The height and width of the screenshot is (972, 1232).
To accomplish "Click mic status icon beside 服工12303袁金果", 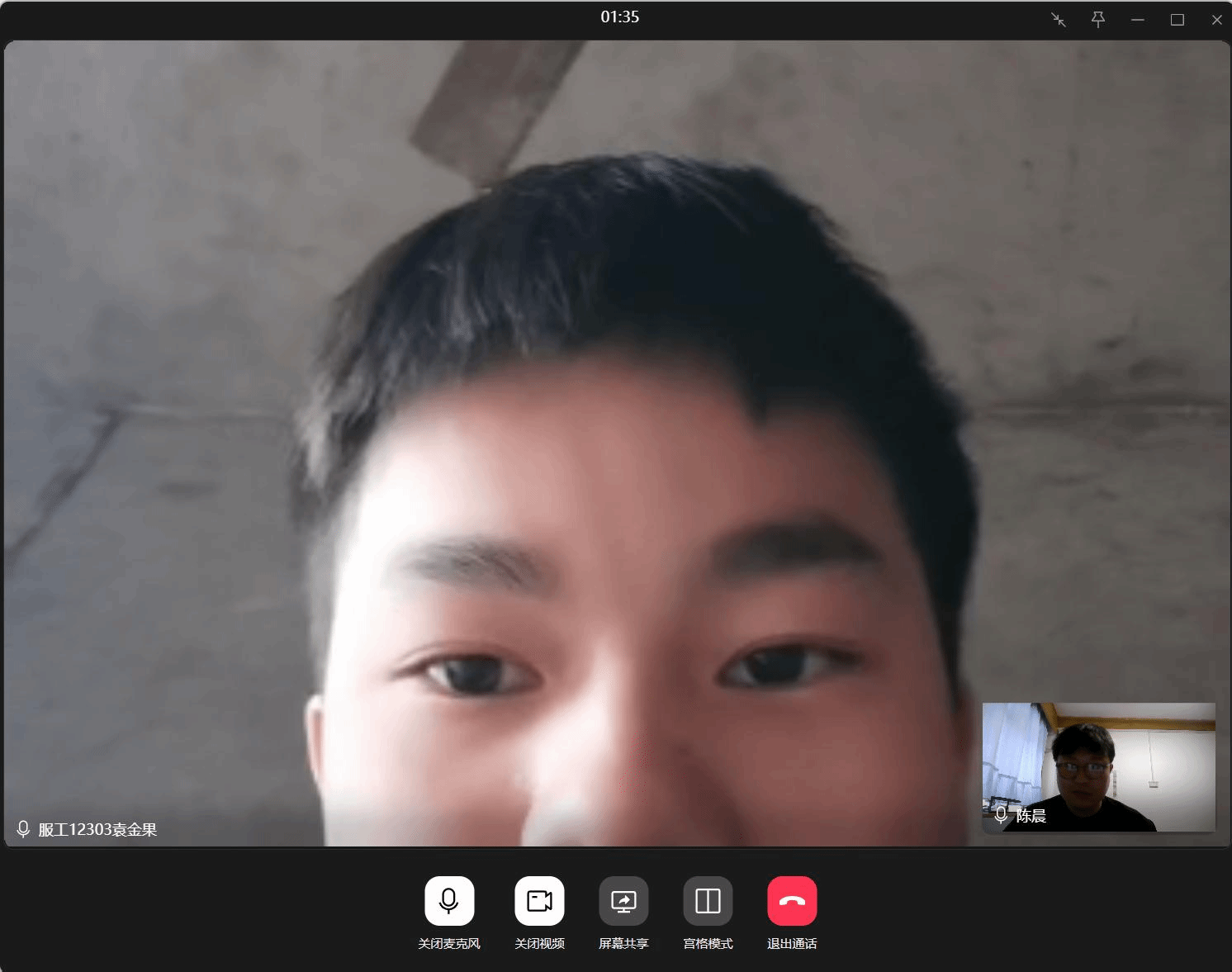I will pos(23,829).
